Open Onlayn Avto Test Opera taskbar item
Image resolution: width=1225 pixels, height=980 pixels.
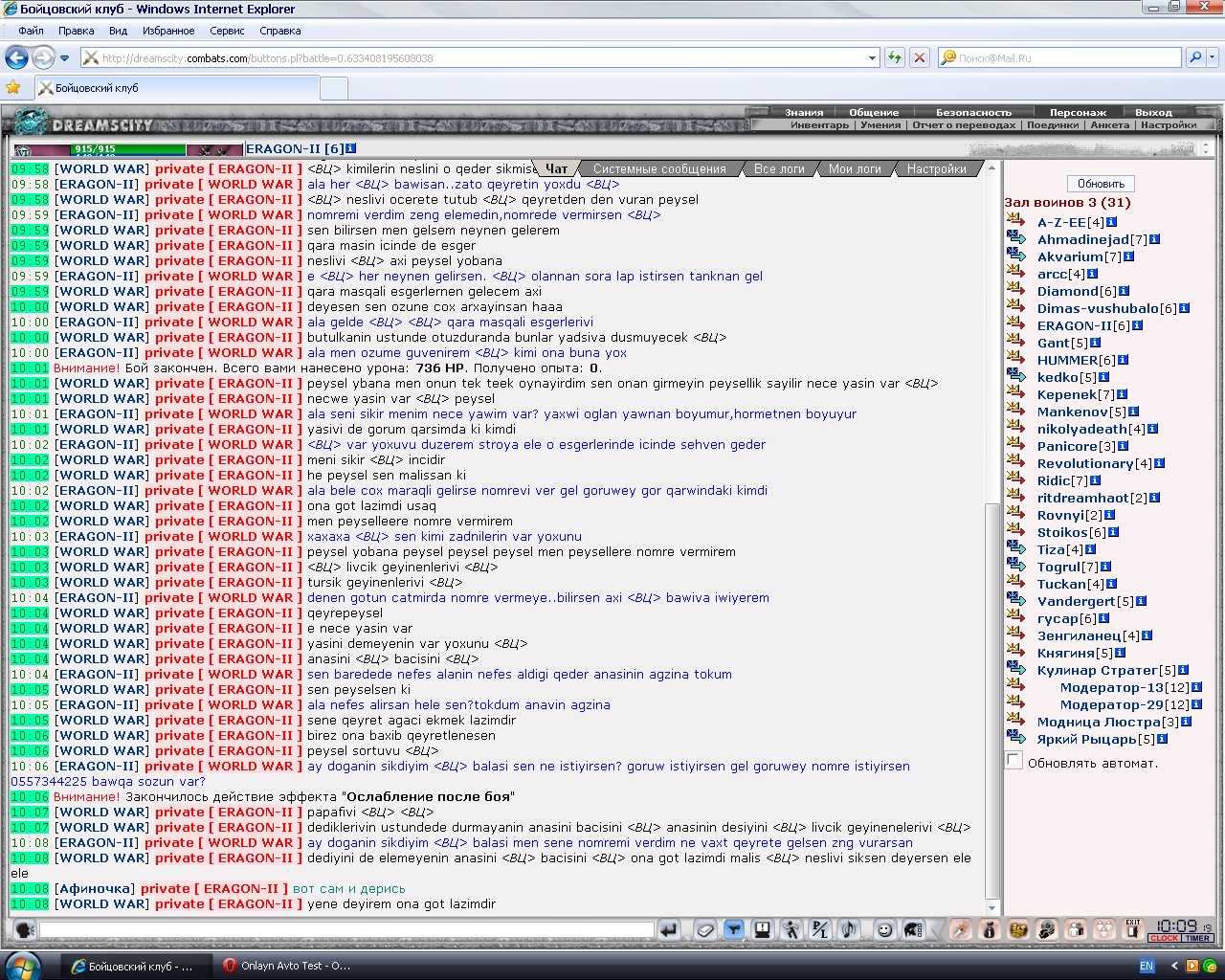[285, 966]
